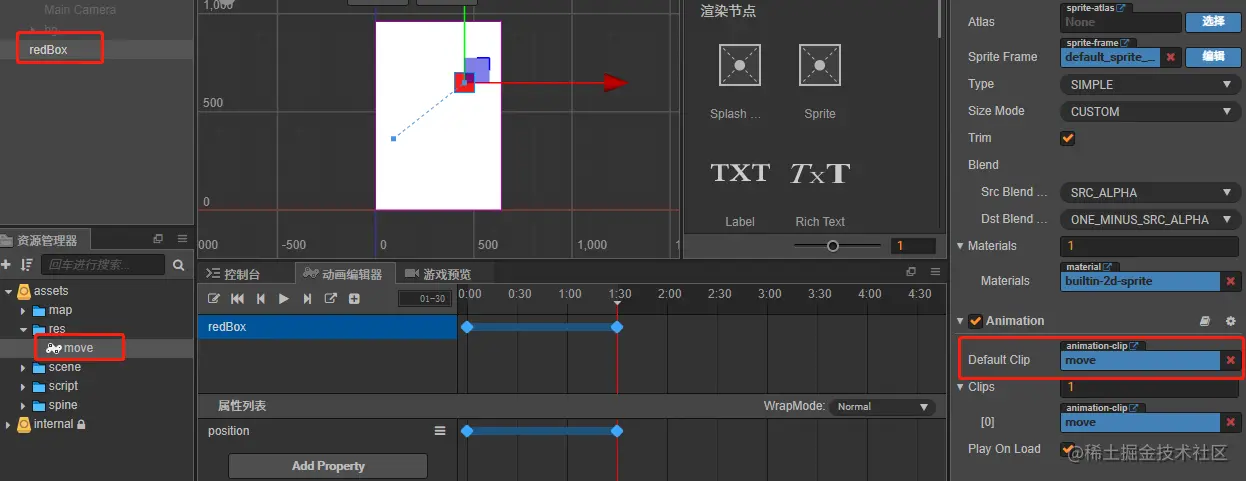The height and width of the screenshot is (481, 1246).
Task: Remove the Sprite Frame reference
Action: pyautogui.click(x=1170, y=57)
